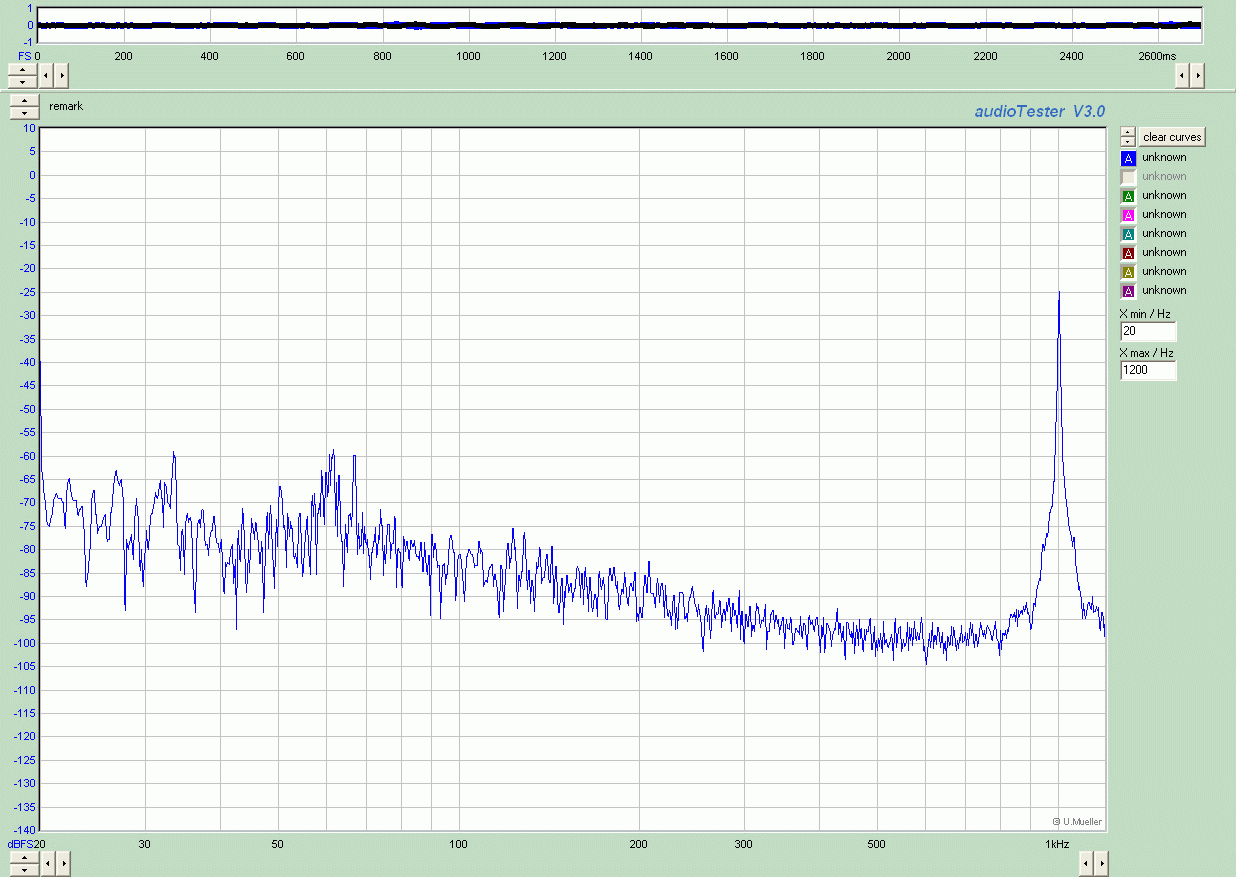1236x877 pixels.
Task: Click the X min / Hz input field
Action: pos(1148,331)
